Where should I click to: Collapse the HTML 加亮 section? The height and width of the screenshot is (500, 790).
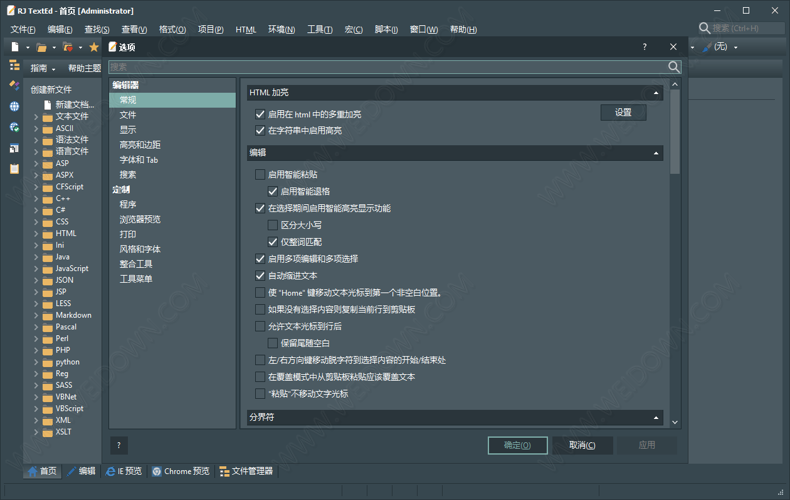click(x=656, y=93)
